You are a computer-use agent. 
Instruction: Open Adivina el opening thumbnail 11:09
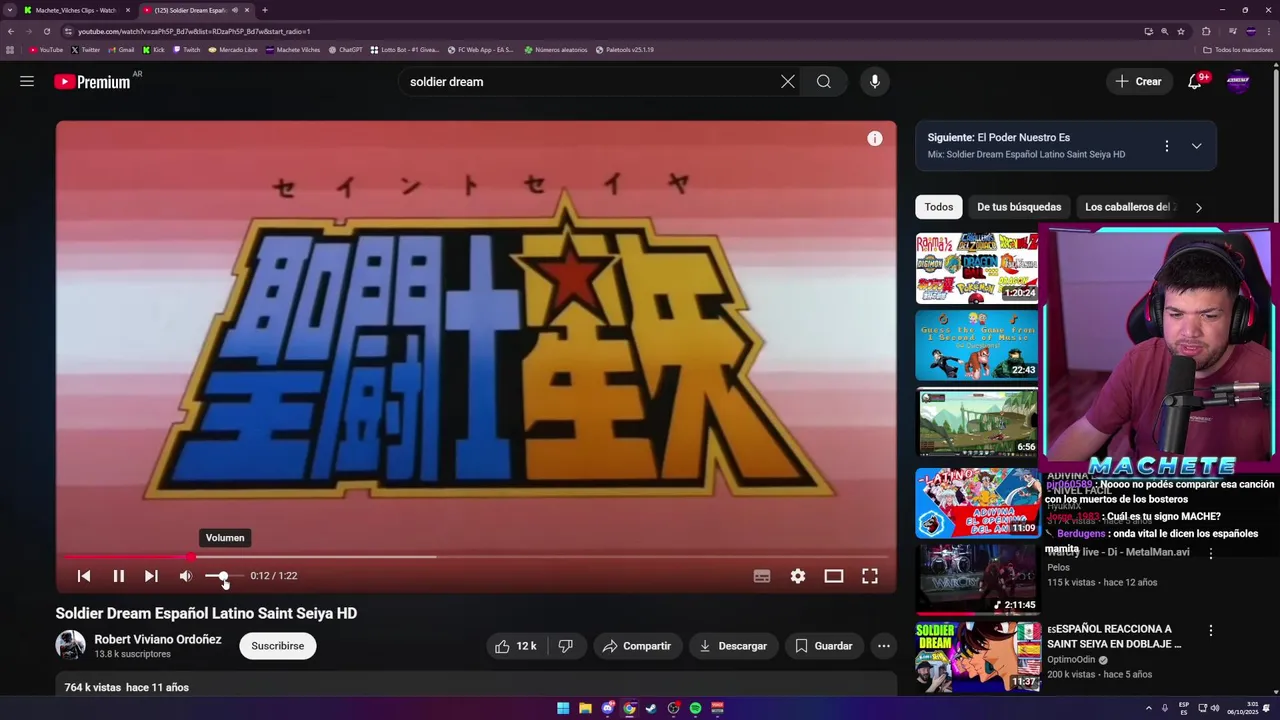click(x=977, y=503)
